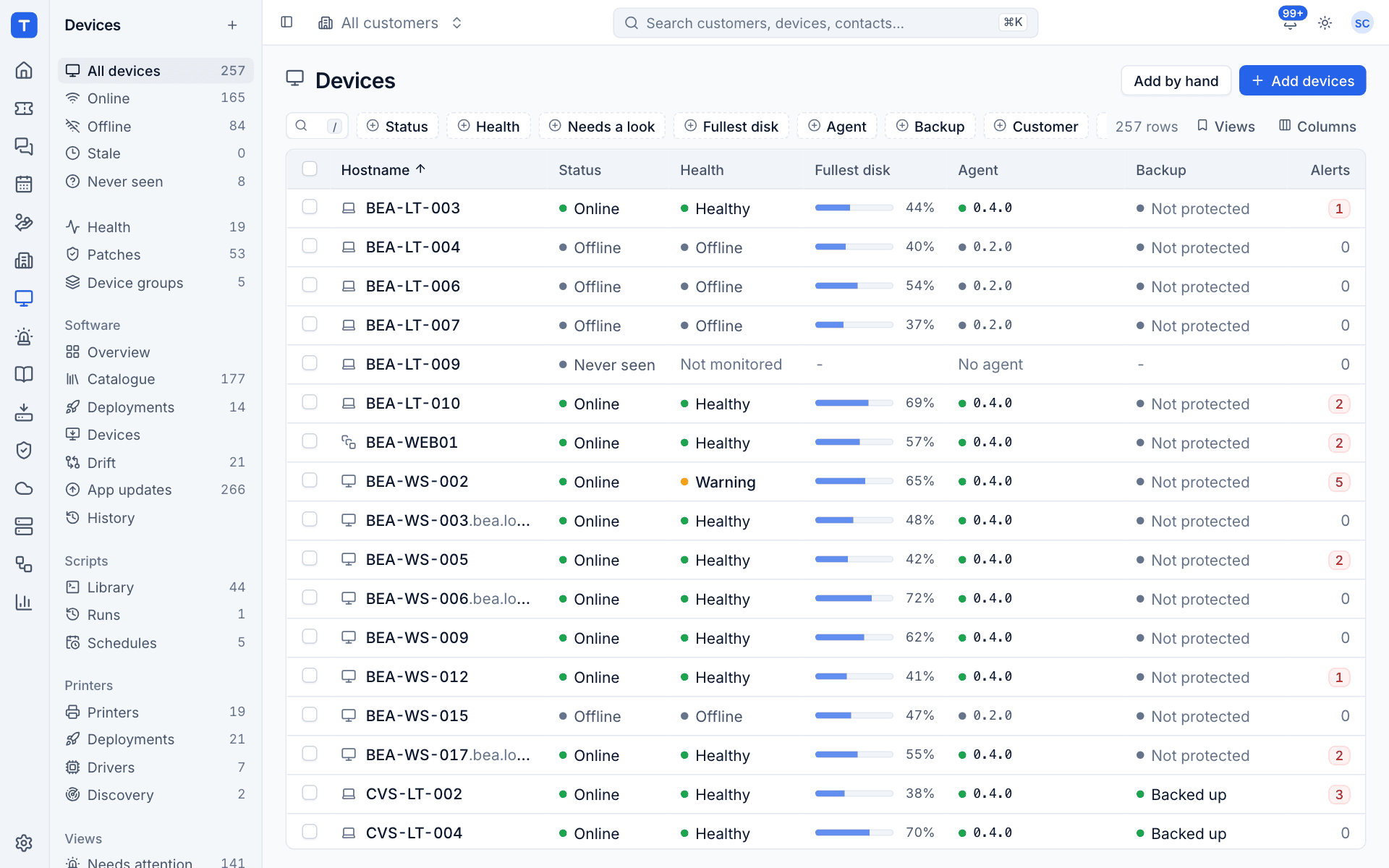Open the home icon in left rail
Viewport: 1389px width, 868px height.
24,70
